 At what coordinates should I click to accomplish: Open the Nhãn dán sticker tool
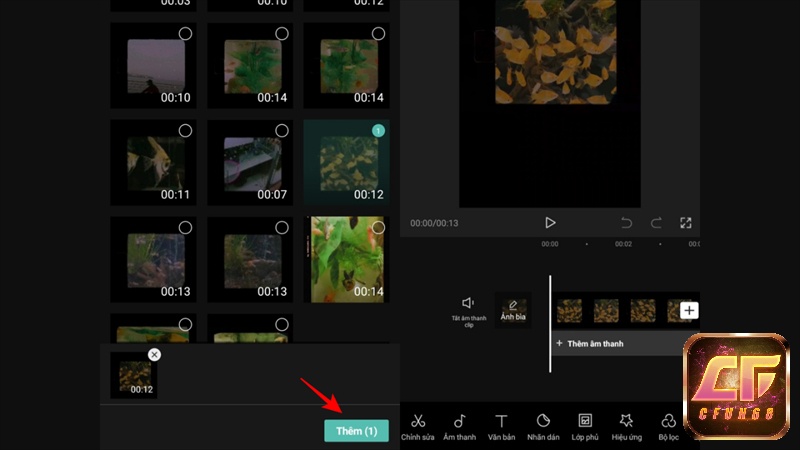[x=543, y=427]
